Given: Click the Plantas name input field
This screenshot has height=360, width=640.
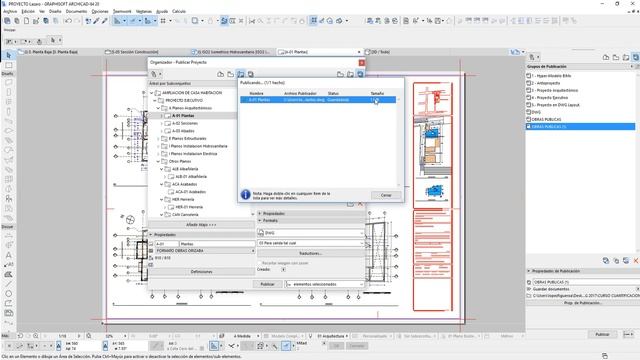Looking at the screenshot, I should click(x=217, y=244).
